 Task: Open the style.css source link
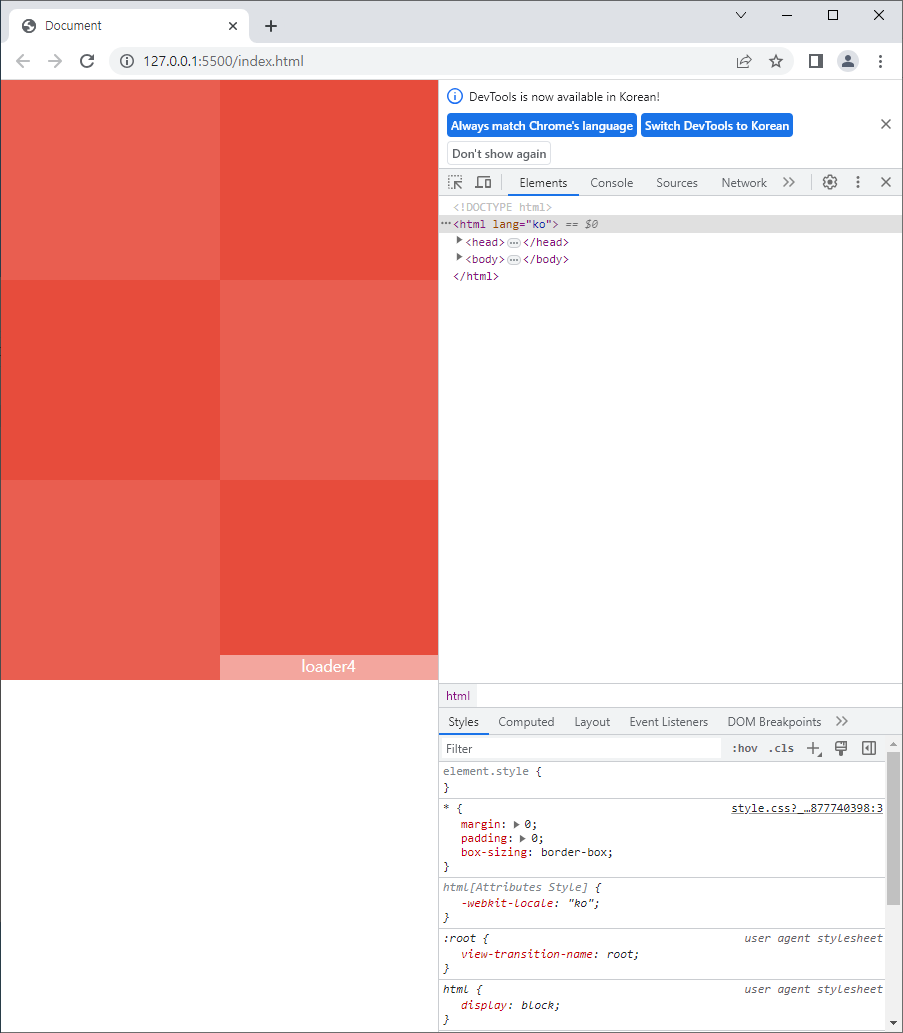807,808
